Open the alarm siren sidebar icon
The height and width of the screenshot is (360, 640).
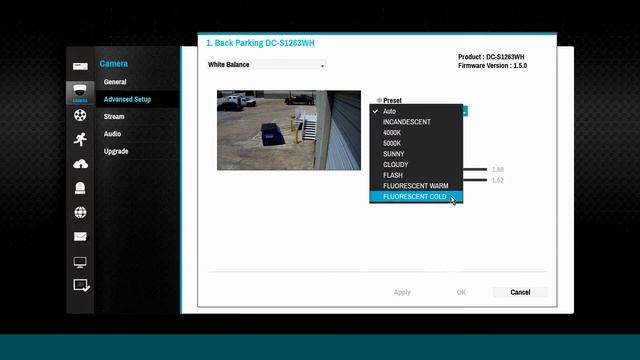80,188
